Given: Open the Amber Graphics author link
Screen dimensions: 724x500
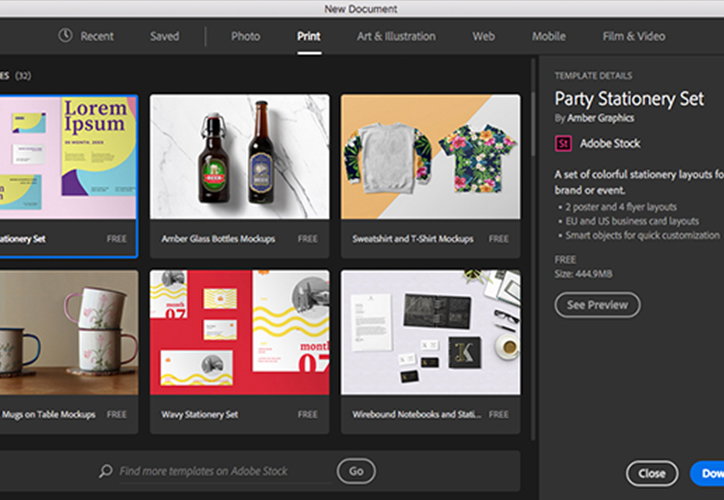Looking at the screenshot, I should point(601,118).
